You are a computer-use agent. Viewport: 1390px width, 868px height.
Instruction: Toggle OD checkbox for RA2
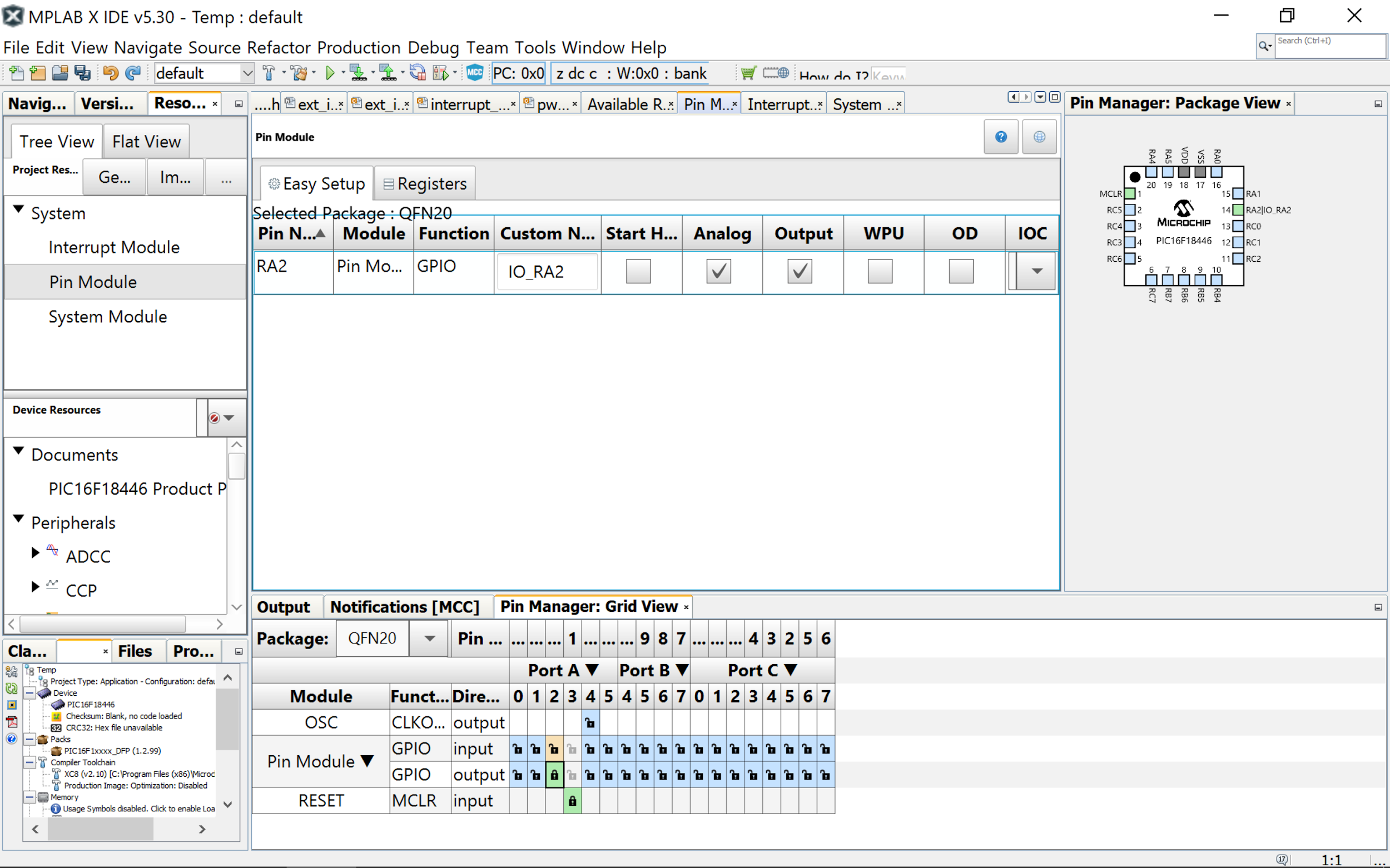[x=961, y=271]
